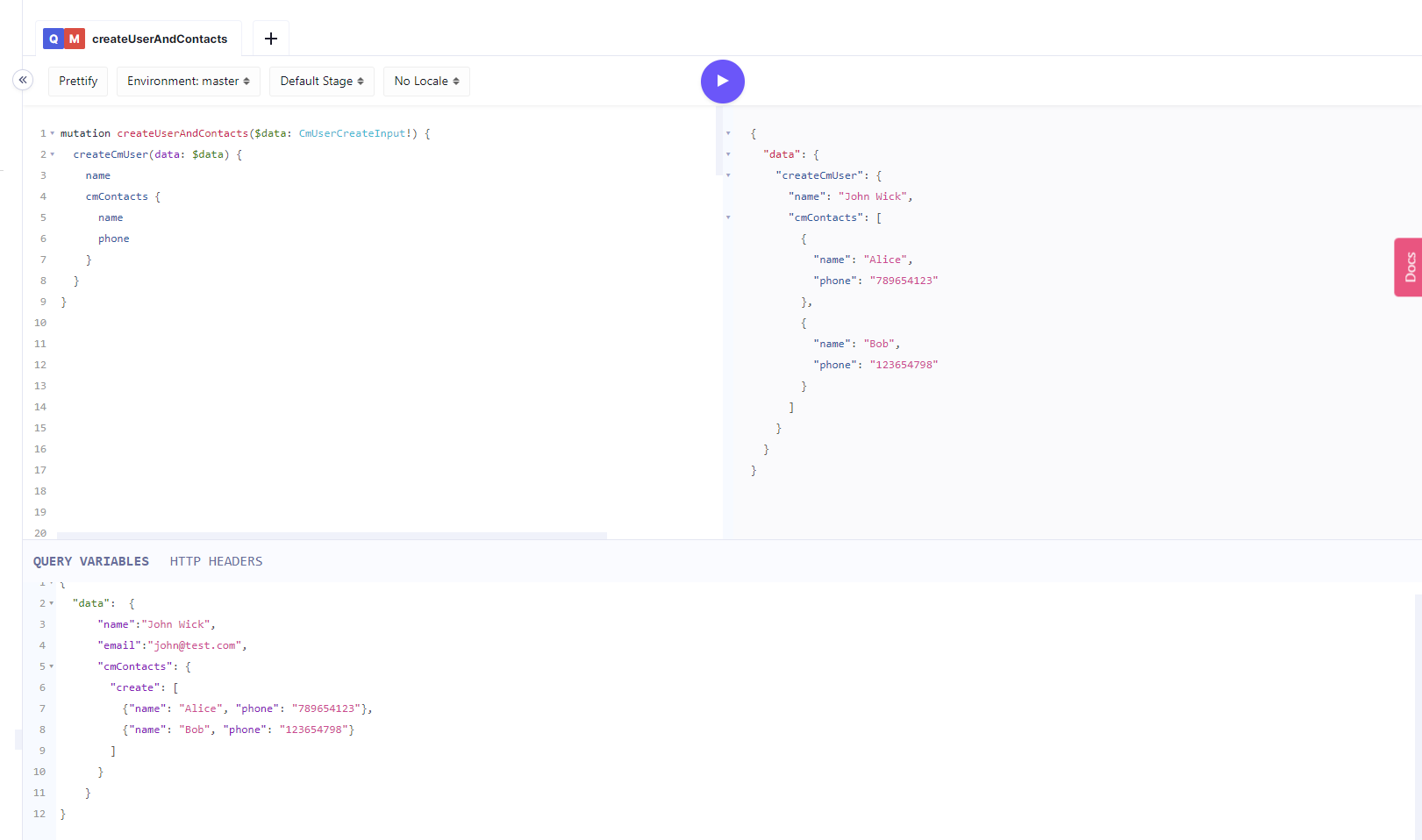Open the Default Stage dropdown
This screenshot has height=840, width=1422.
[322, 82]
